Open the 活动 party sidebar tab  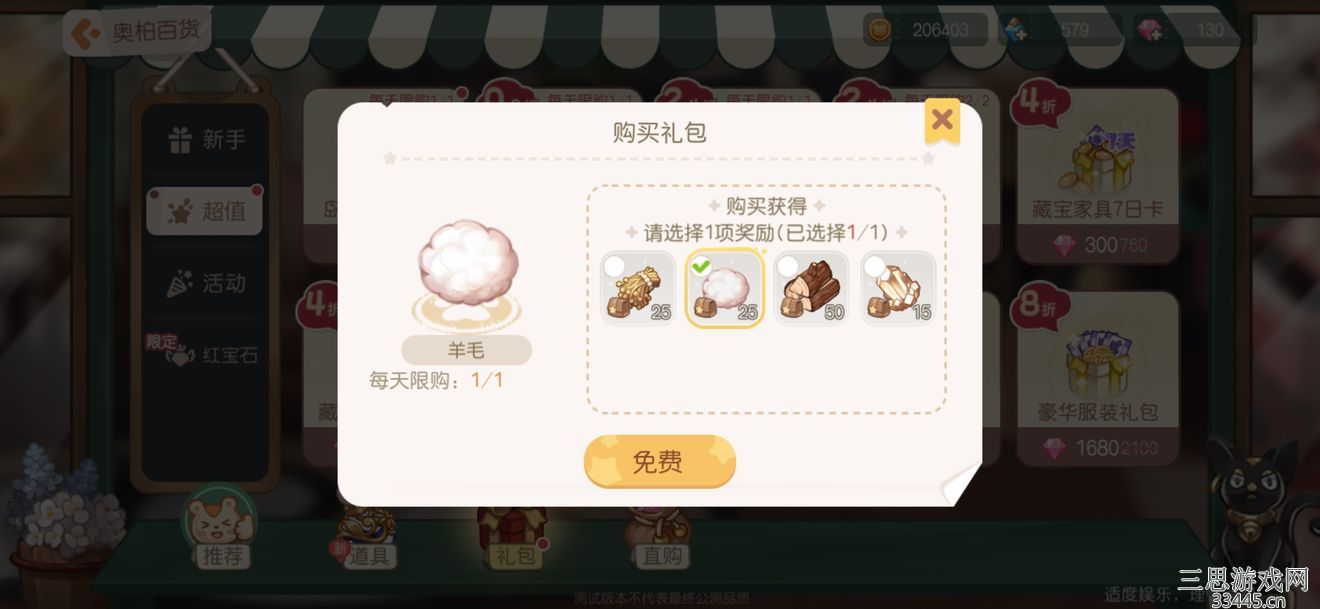(206, 283)
